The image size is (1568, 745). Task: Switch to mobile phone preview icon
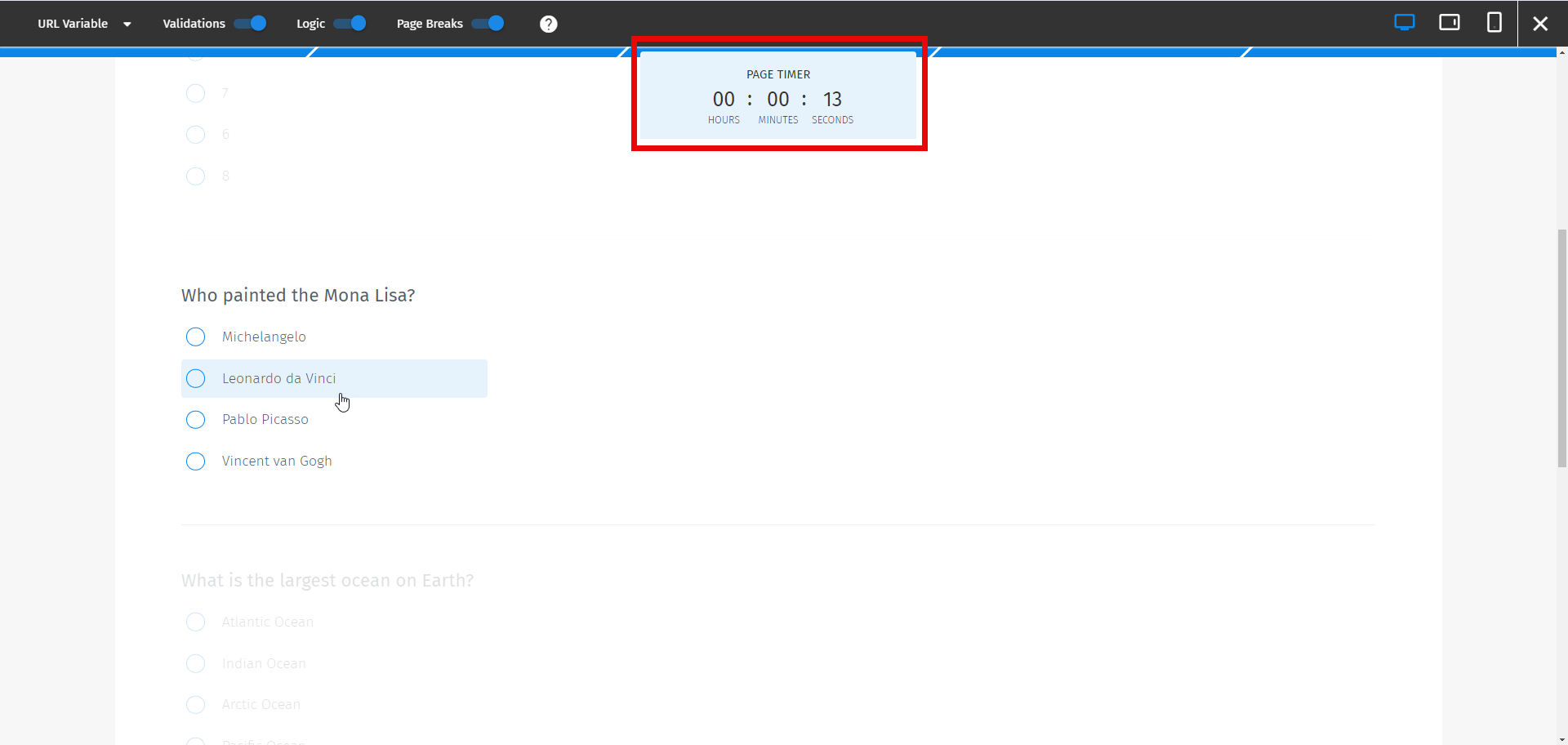pos(1494,23)
